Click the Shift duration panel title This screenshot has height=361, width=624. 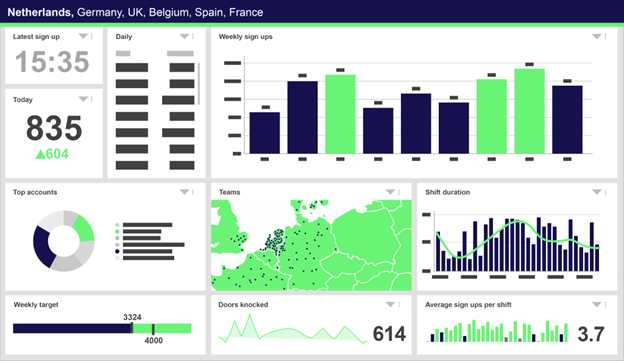448,192
